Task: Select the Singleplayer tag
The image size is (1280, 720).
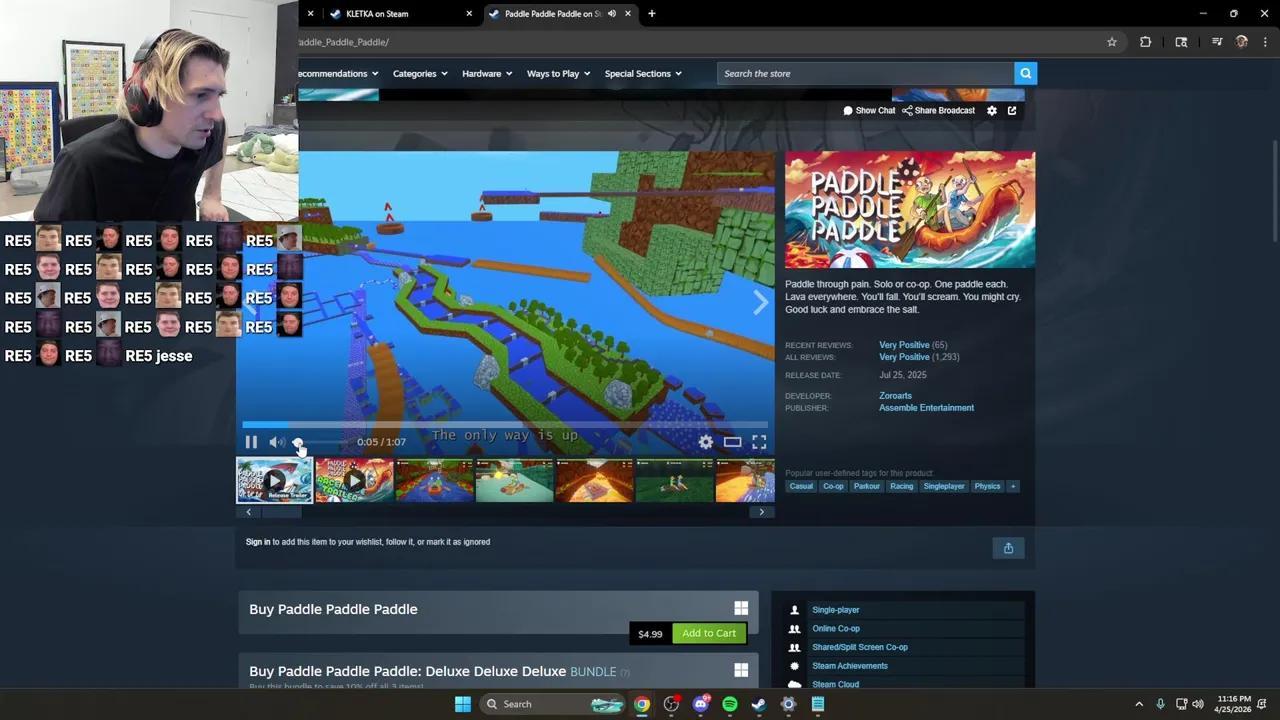Action: pos(944,486)
